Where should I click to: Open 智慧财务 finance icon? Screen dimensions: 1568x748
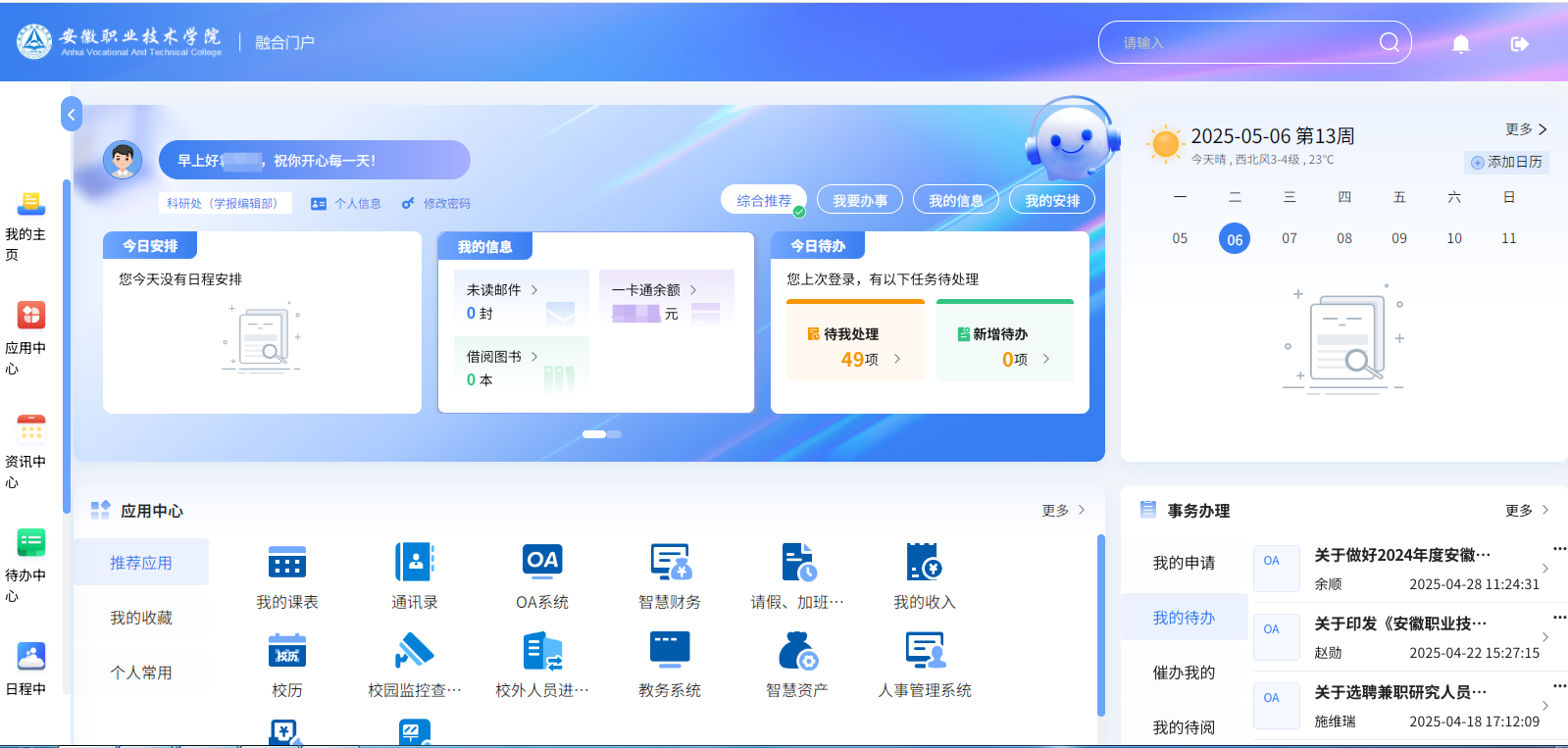coord(670,563)
